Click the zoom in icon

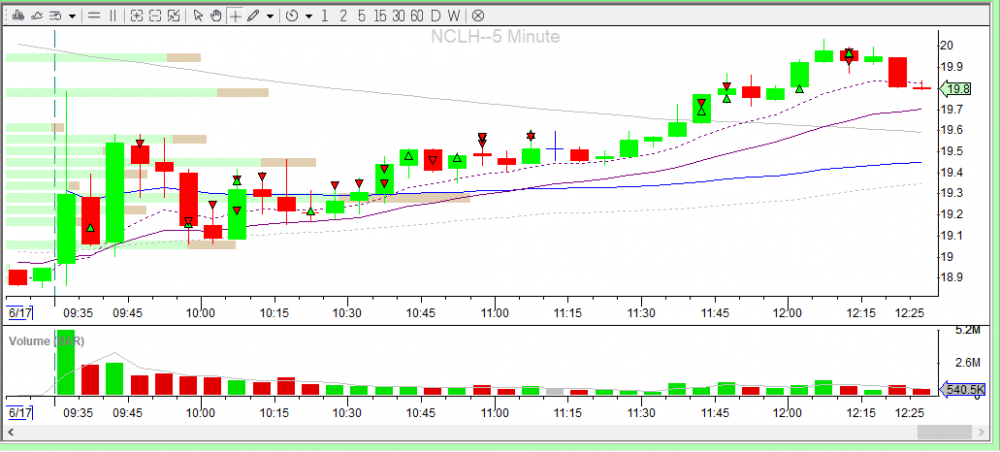click(x=136, y=16)
